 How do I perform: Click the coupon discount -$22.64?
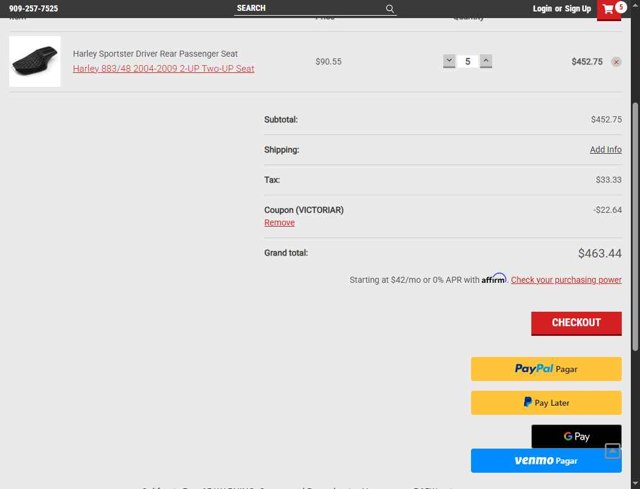607,210
